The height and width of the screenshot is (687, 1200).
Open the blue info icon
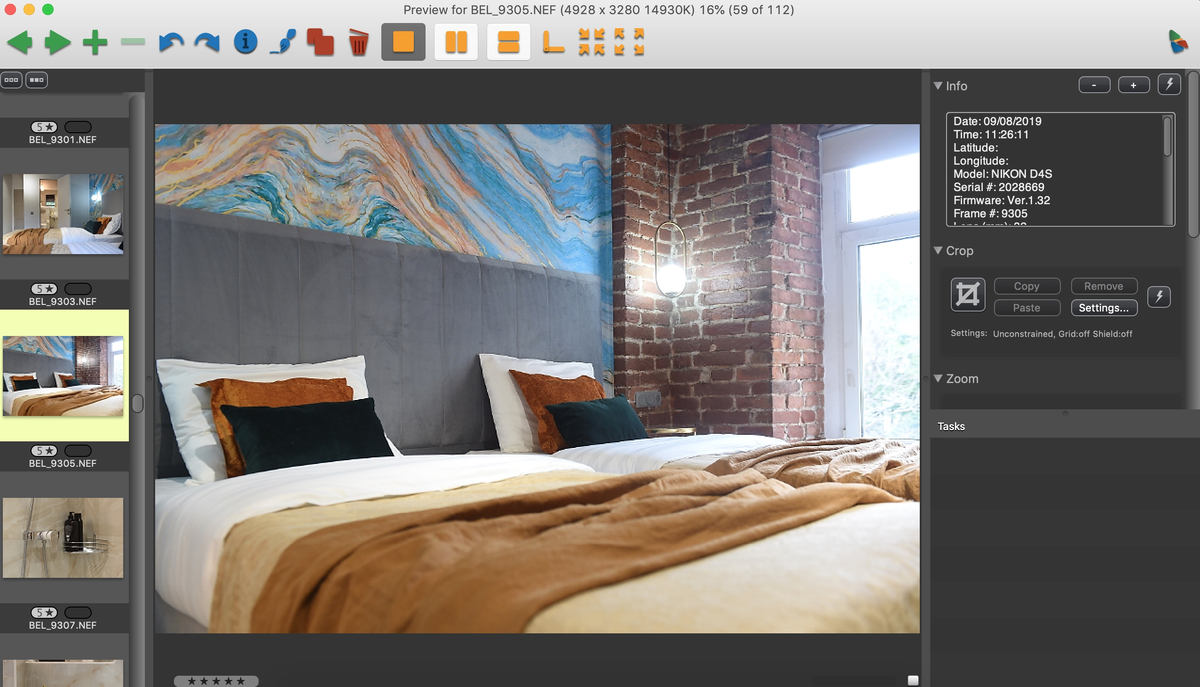tap(245, 42)
